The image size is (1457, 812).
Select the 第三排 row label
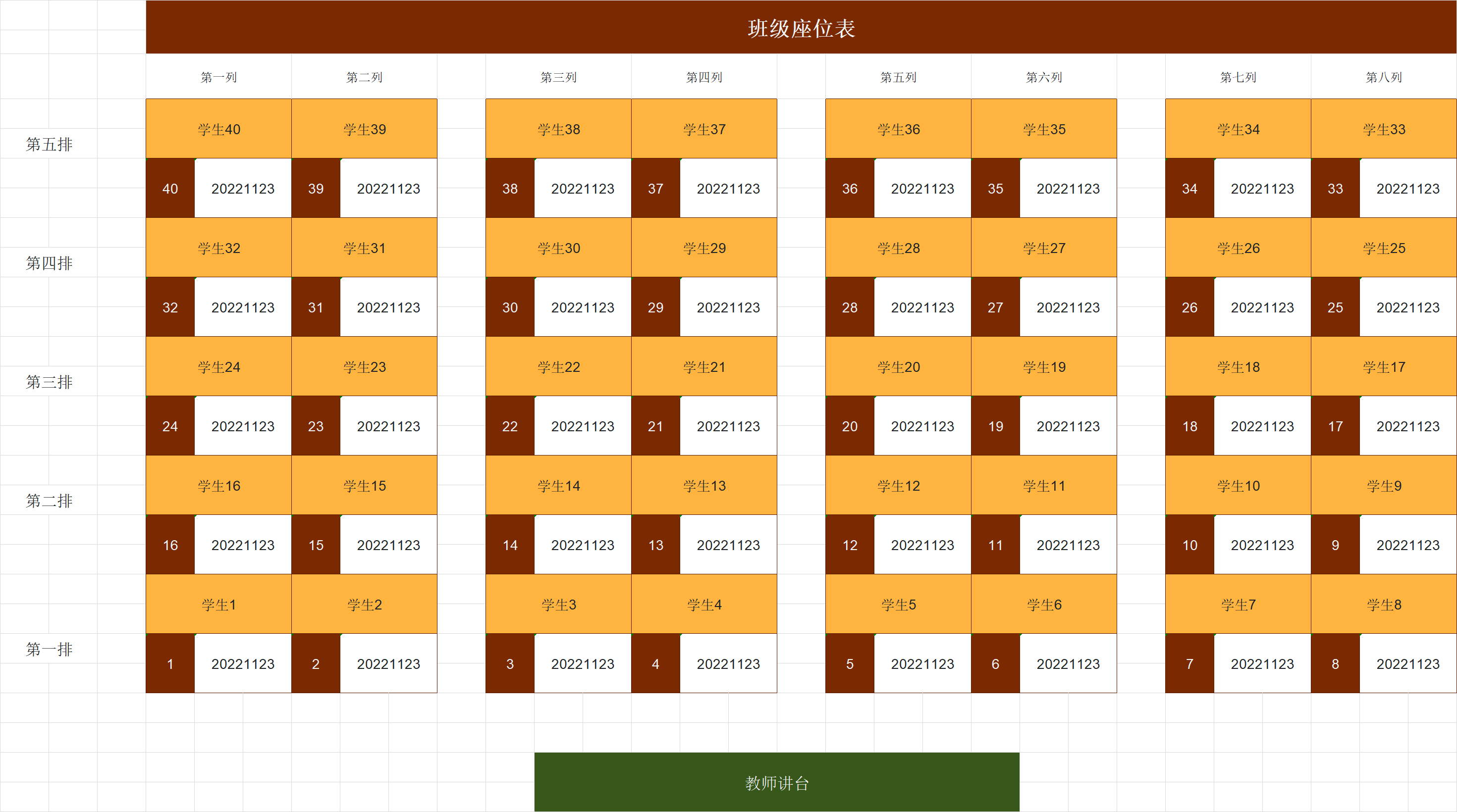click(x=49, y=382)
